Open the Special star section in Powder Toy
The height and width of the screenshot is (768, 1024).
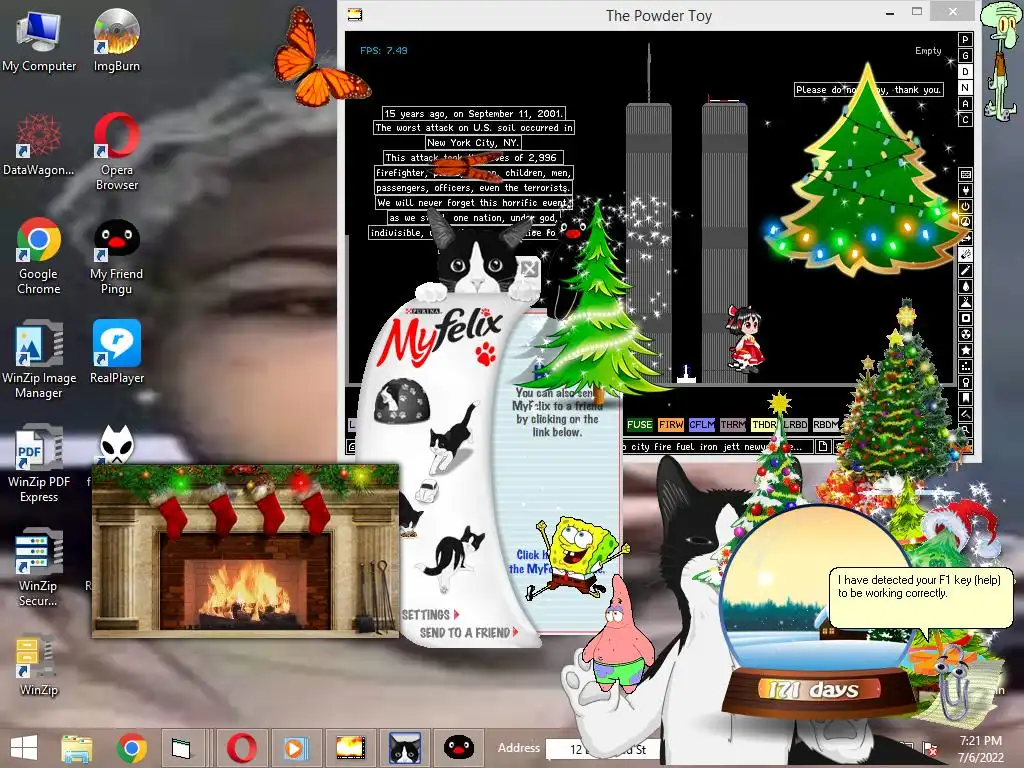(965, 350)
